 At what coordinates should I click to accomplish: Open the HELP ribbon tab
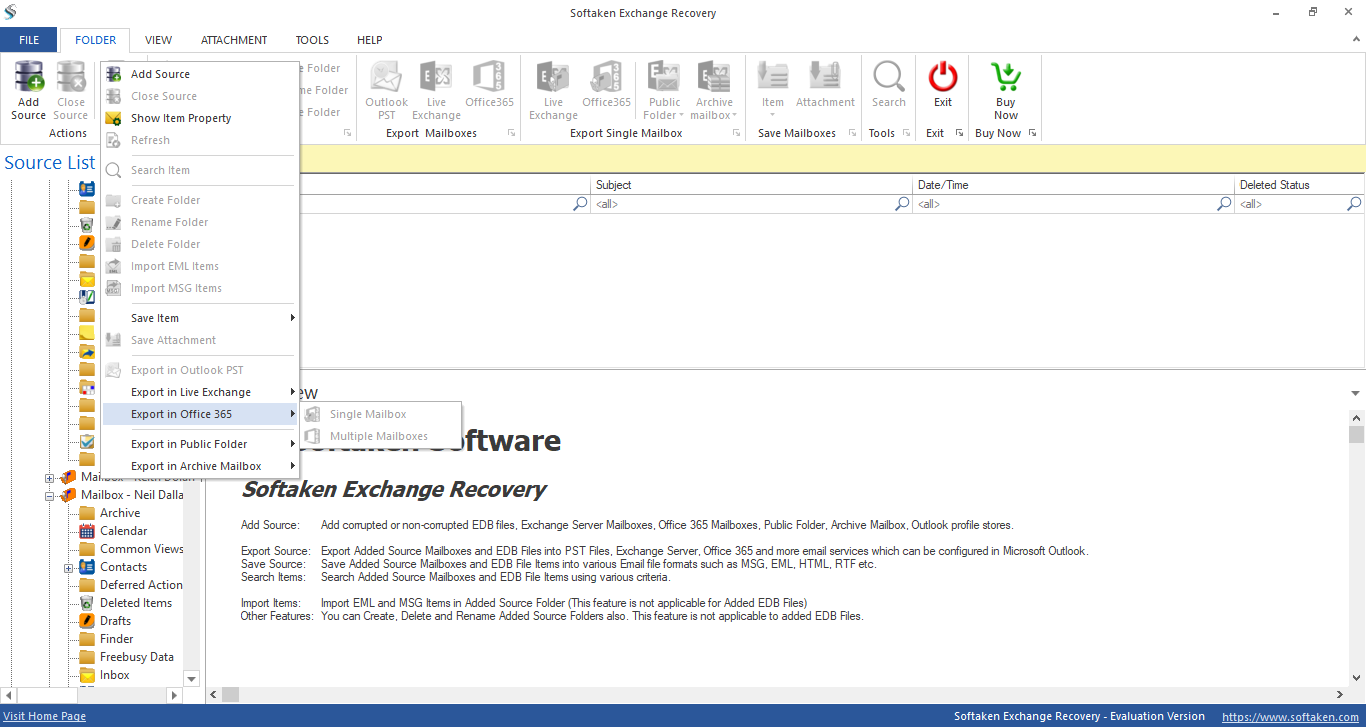click(x=370, y=40)
